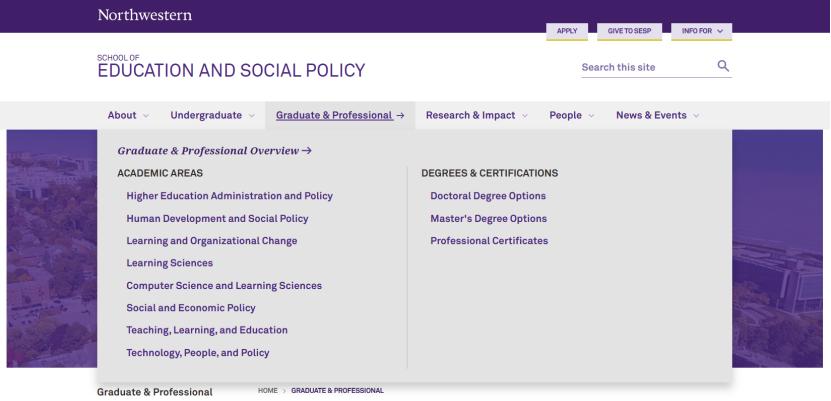This screenshot has width=831, height=401.
Task: Click the Northwestern logo
Action: [145, 14]
